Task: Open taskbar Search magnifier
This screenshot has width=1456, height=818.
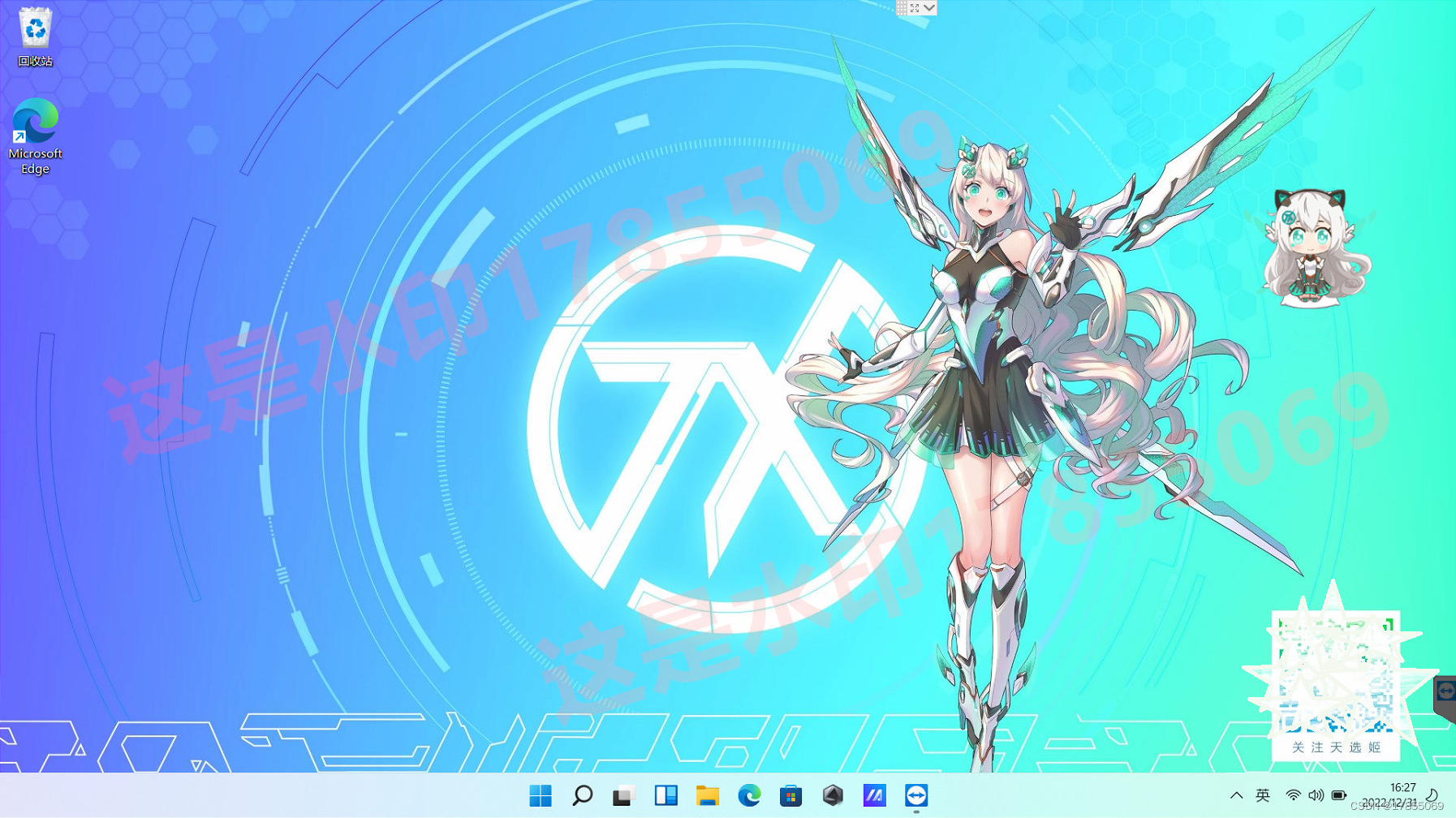Action: click(x=582, y=795)
